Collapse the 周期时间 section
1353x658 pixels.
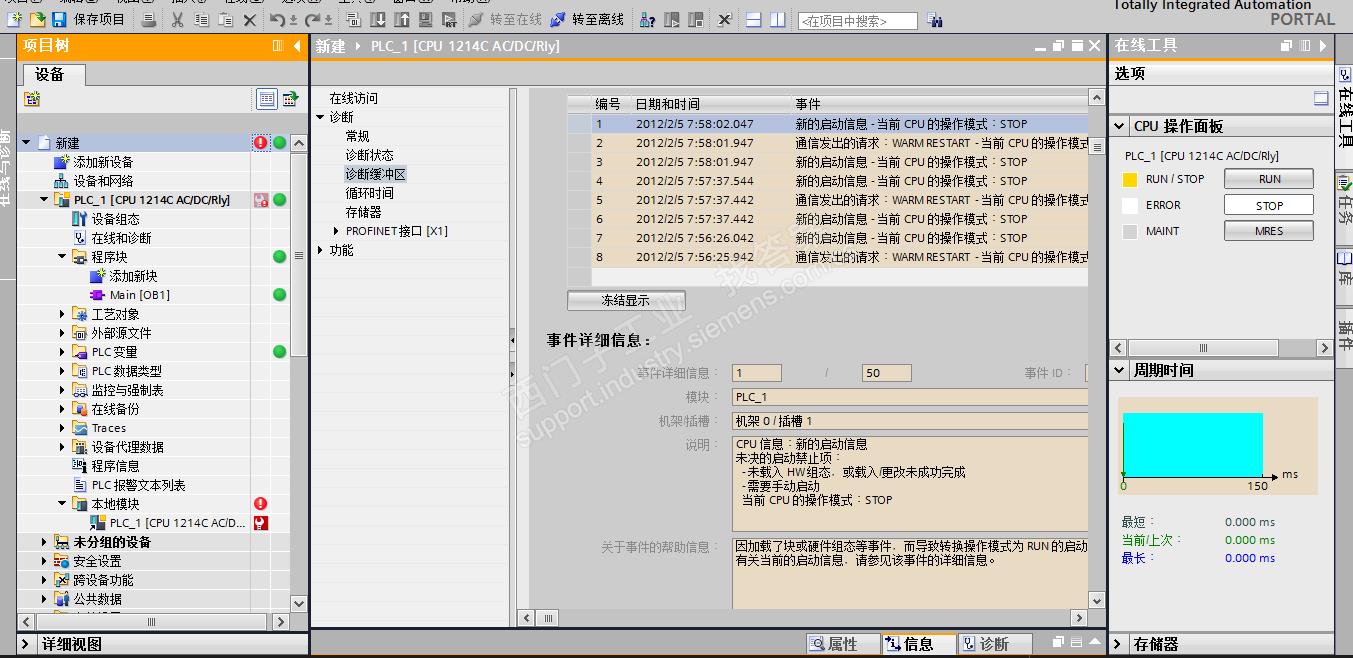tap(1120, 370)
